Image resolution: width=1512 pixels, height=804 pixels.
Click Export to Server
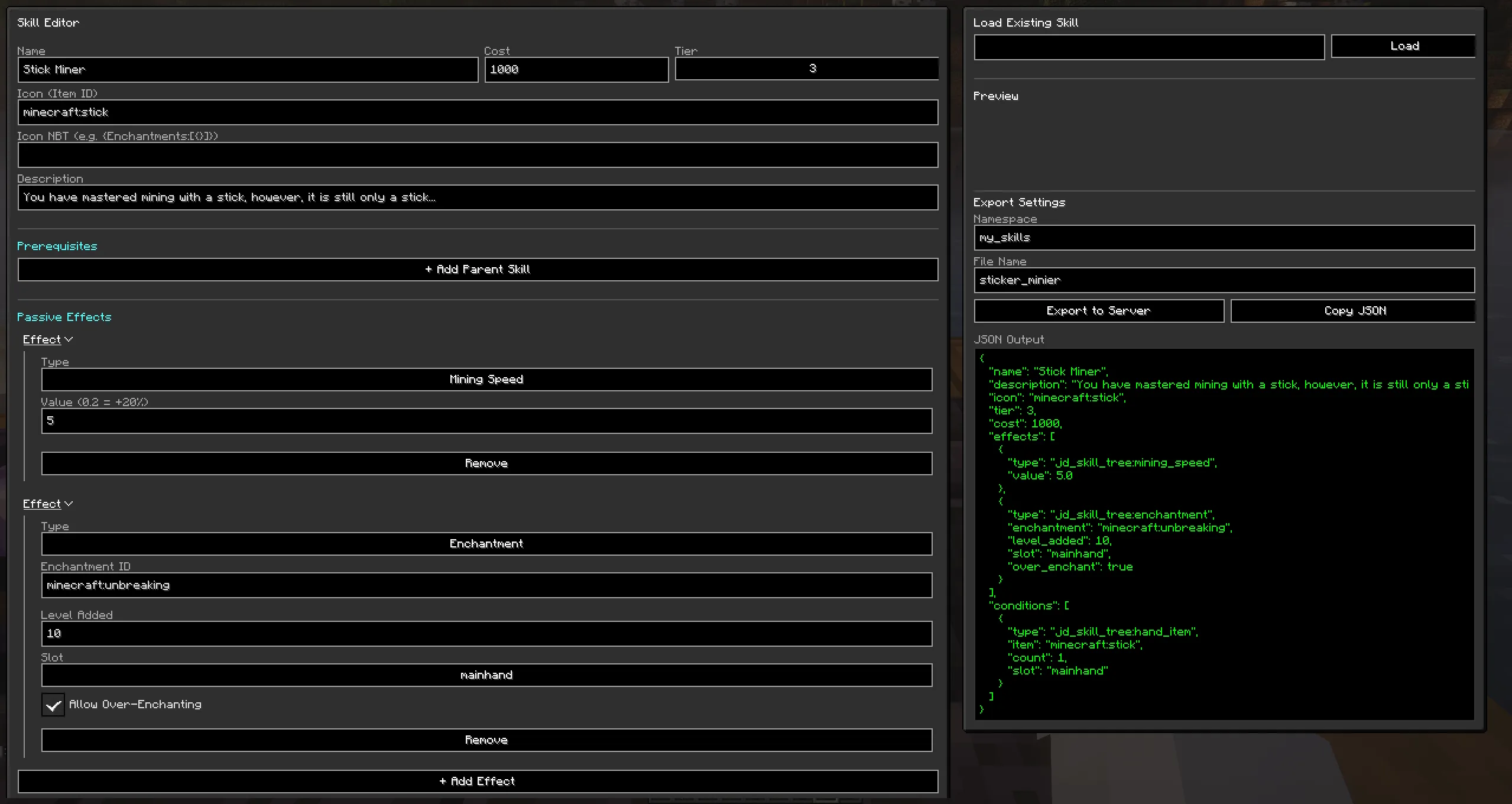1098,311
